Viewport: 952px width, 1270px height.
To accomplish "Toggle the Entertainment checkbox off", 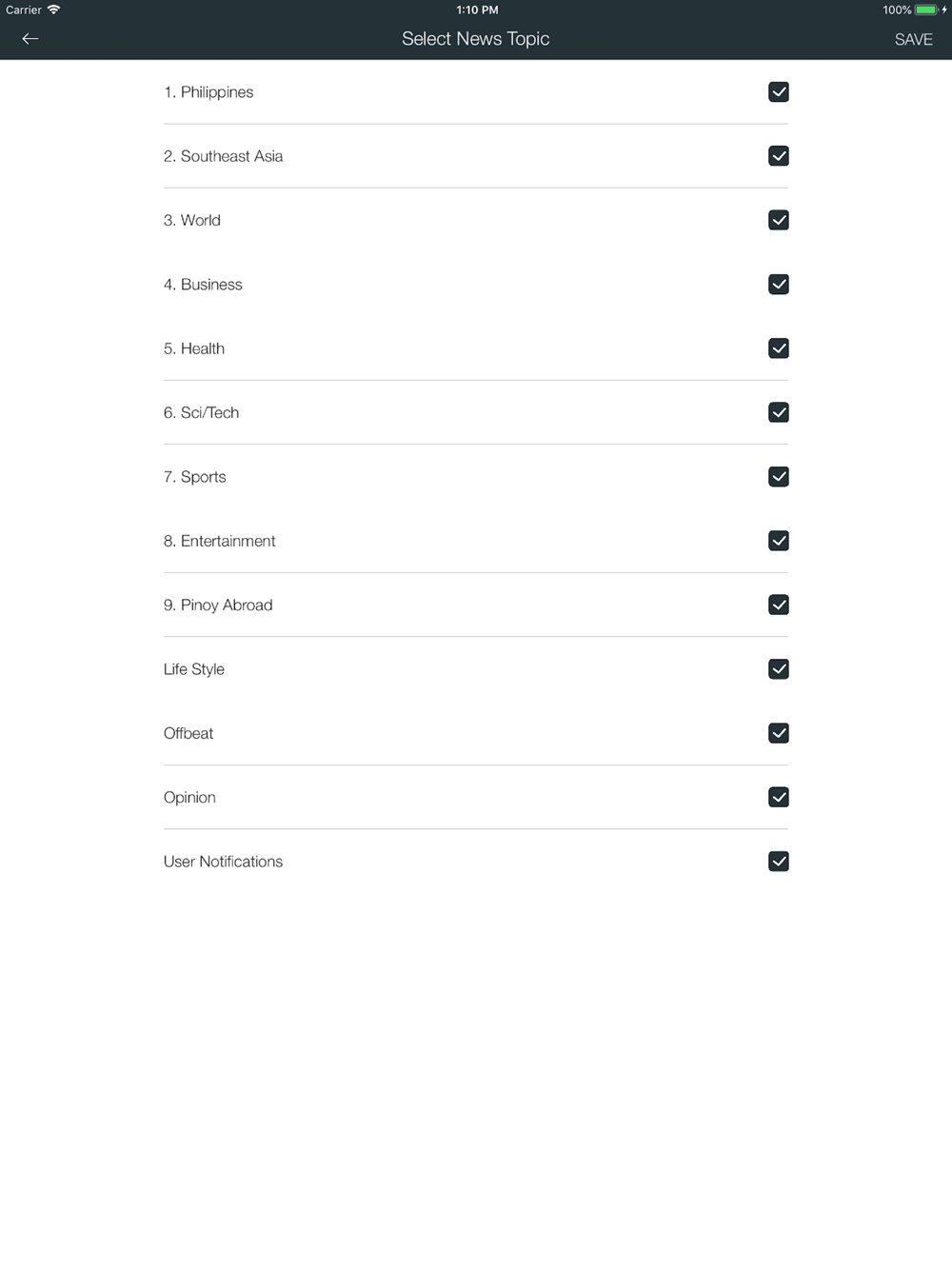I will click(x=779, y=541).
